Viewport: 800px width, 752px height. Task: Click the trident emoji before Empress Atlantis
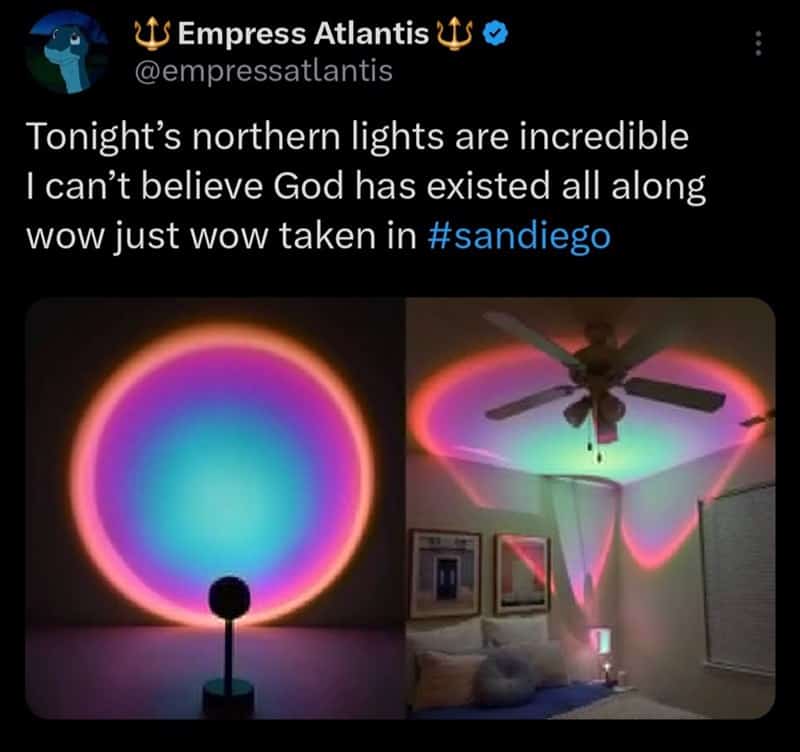click(x=153, y=35)
